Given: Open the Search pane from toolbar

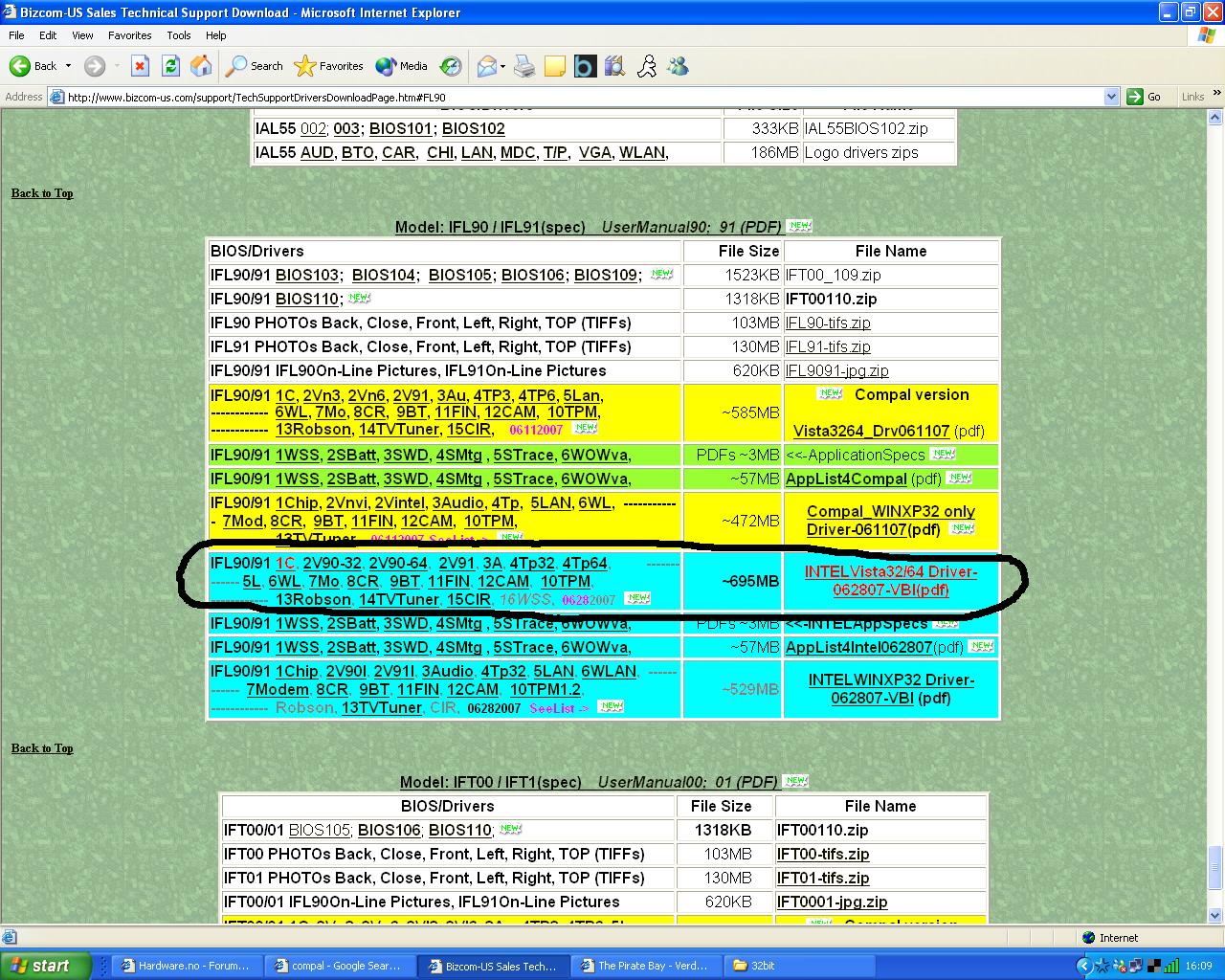Looking at the screenshot, I should point(255,66).
